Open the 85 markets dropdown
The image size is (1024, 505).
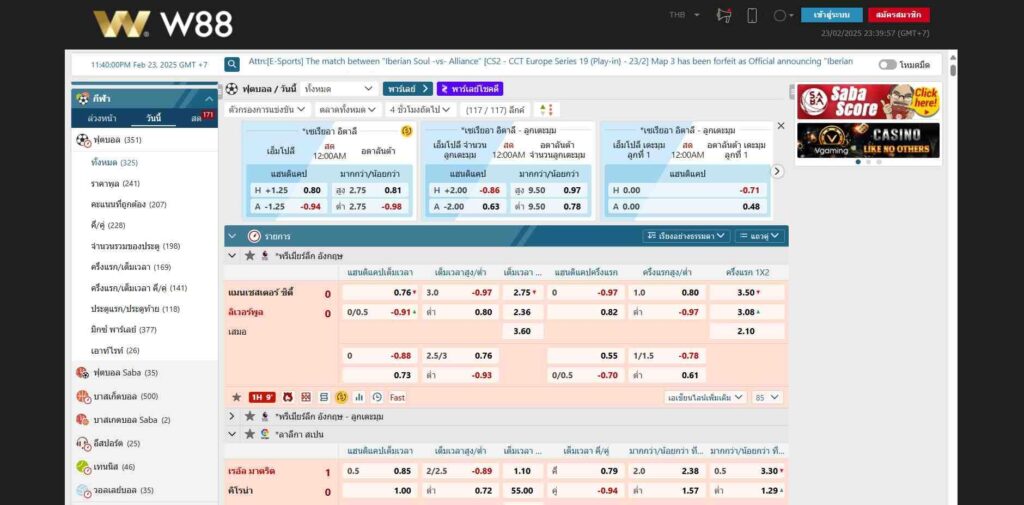tap(767, 397)
